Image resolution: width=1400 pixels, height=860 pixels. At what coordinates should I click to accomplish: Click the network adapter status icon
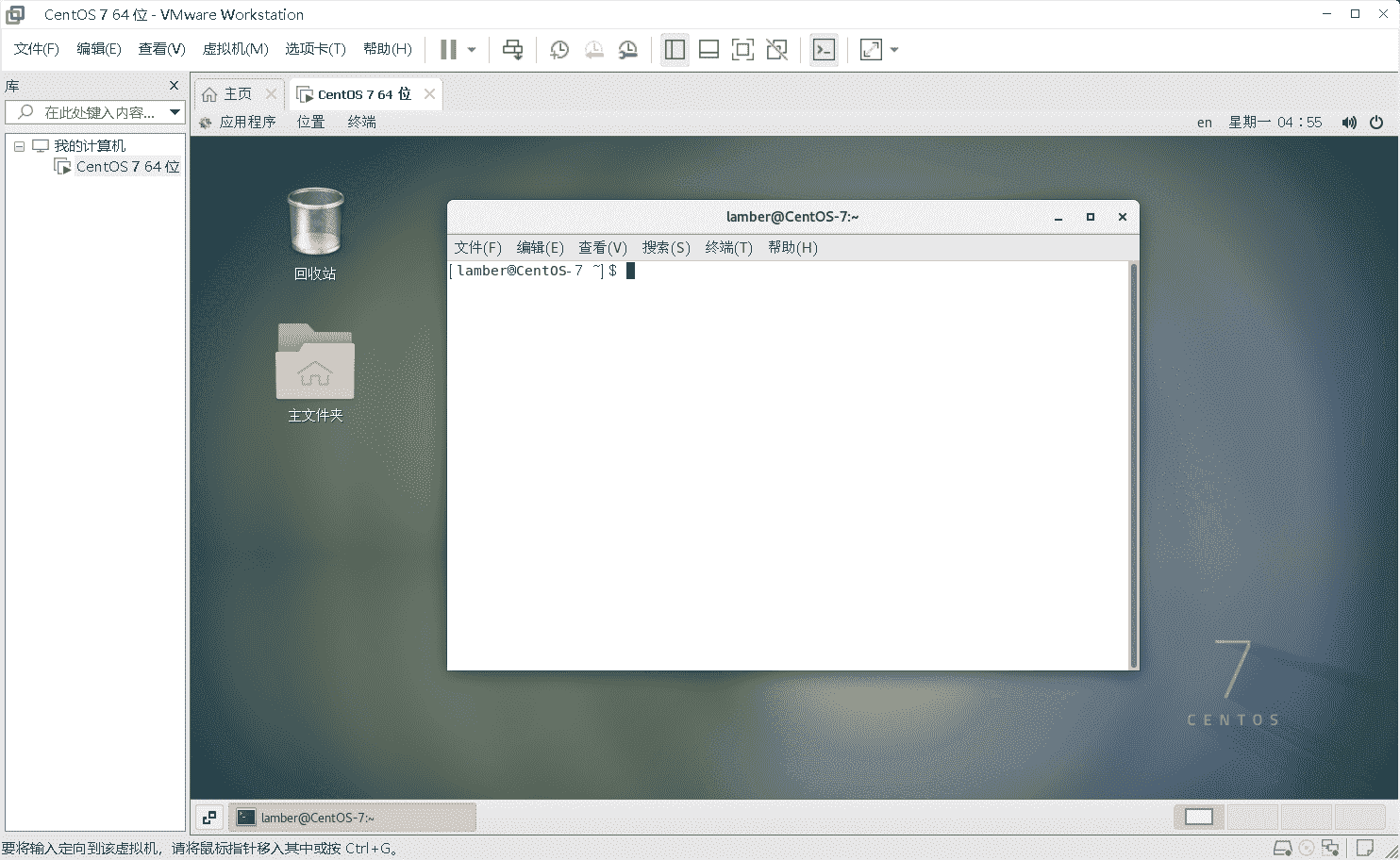pos(1330,849)
